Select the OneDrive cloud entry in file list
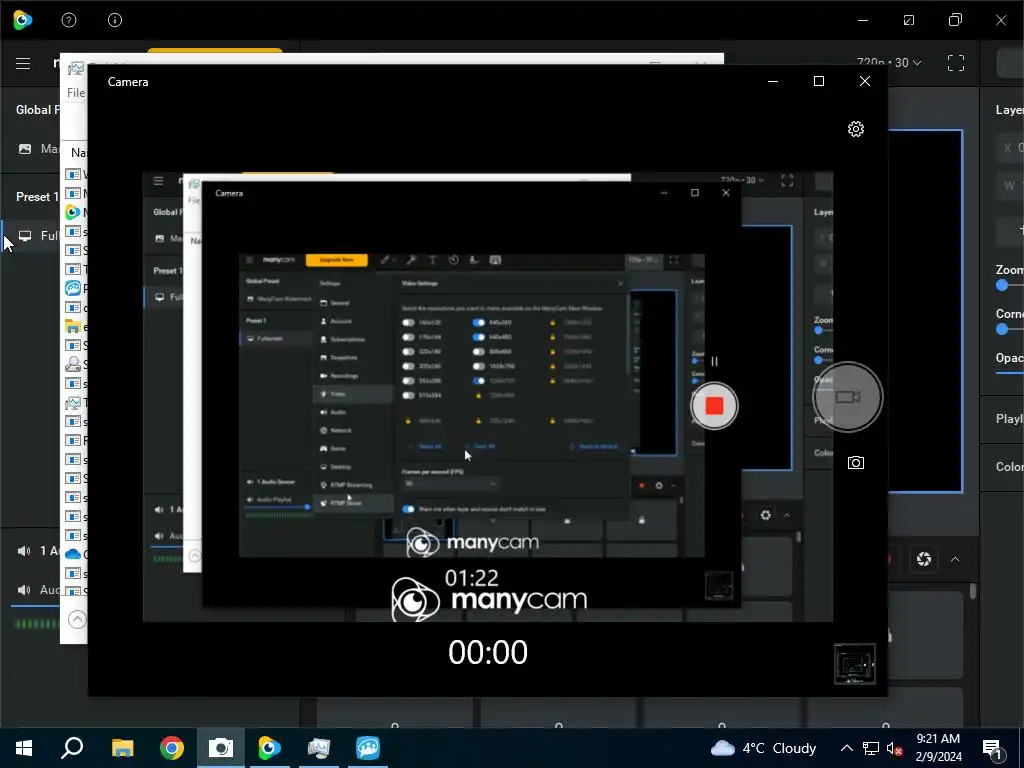This screenshot has width=1024, height=768. 72,554
